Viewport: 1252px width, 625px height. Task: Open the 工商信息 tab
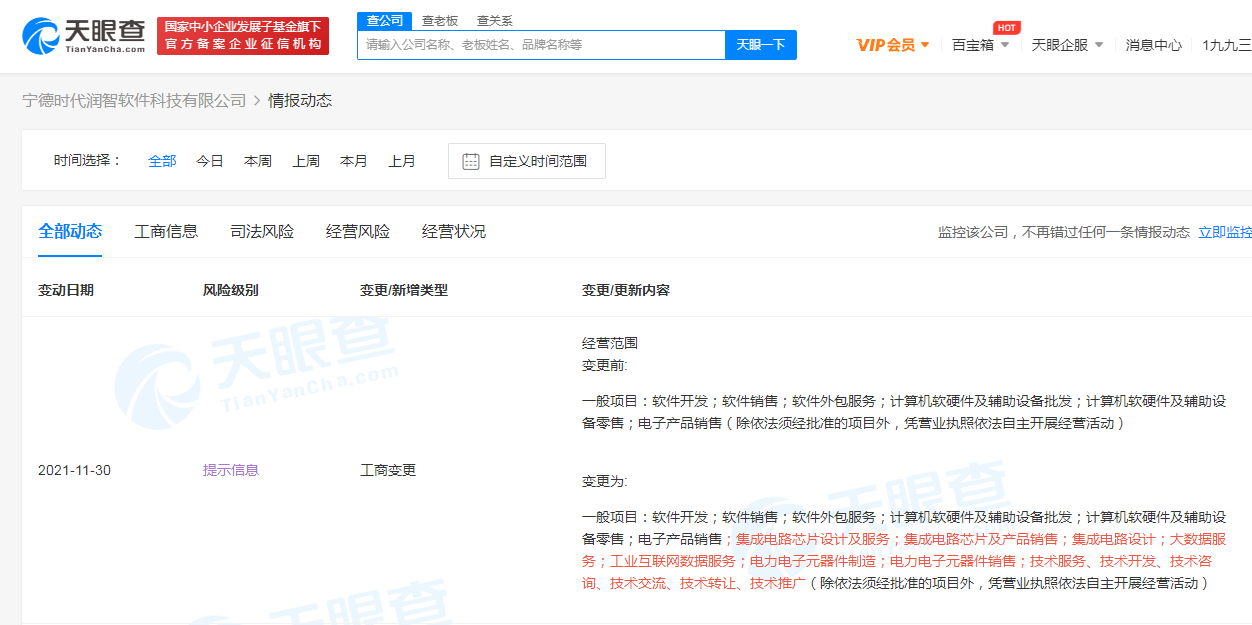coord(166,231)
